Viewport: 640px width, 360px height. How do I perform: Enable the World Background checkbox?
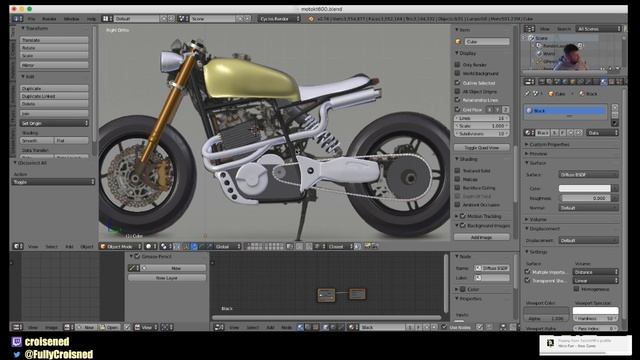458,73
